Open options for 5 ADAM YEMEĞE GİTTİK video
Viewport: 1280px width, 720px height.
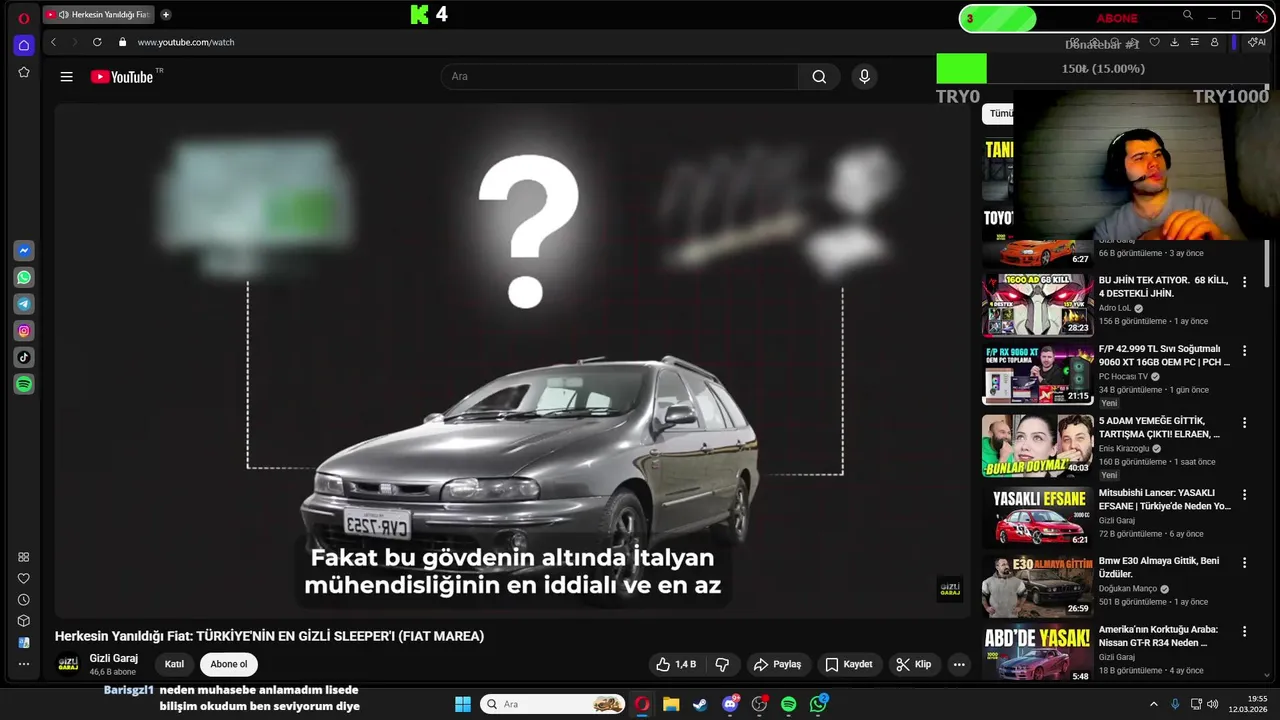[x=1245, y=423]
